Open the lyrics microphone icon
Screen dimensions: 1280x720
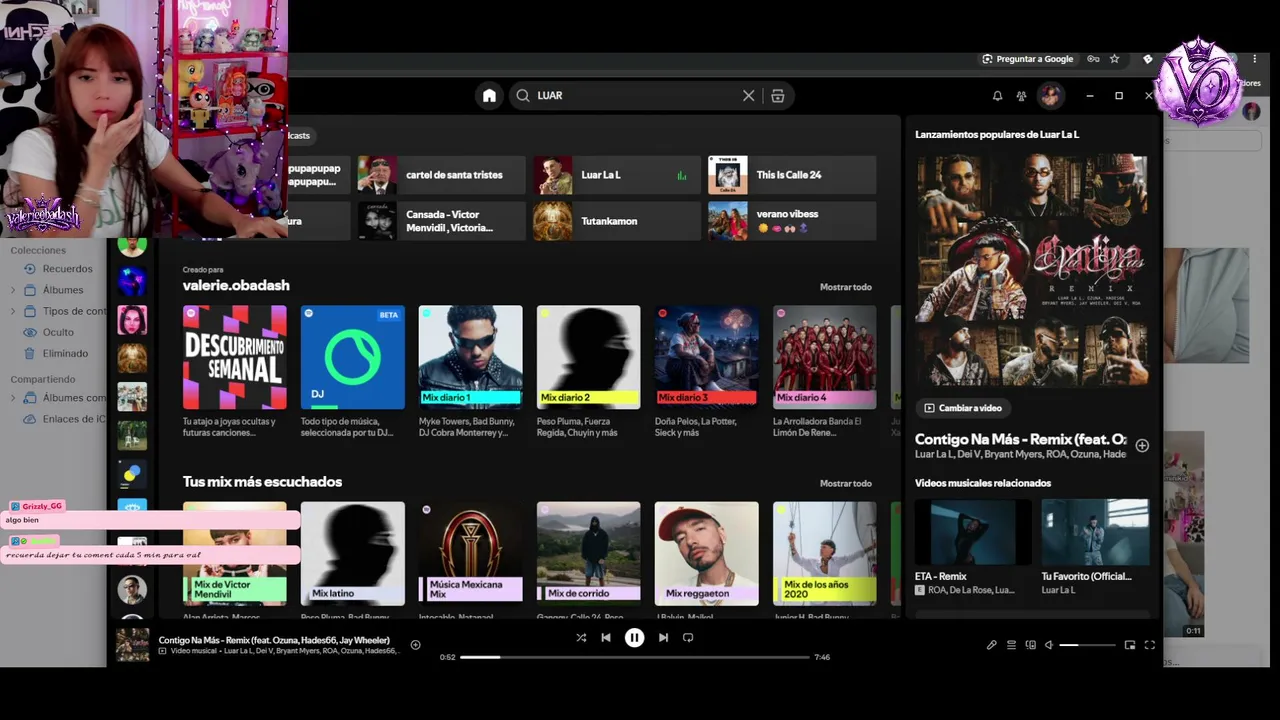coord(991,645)
